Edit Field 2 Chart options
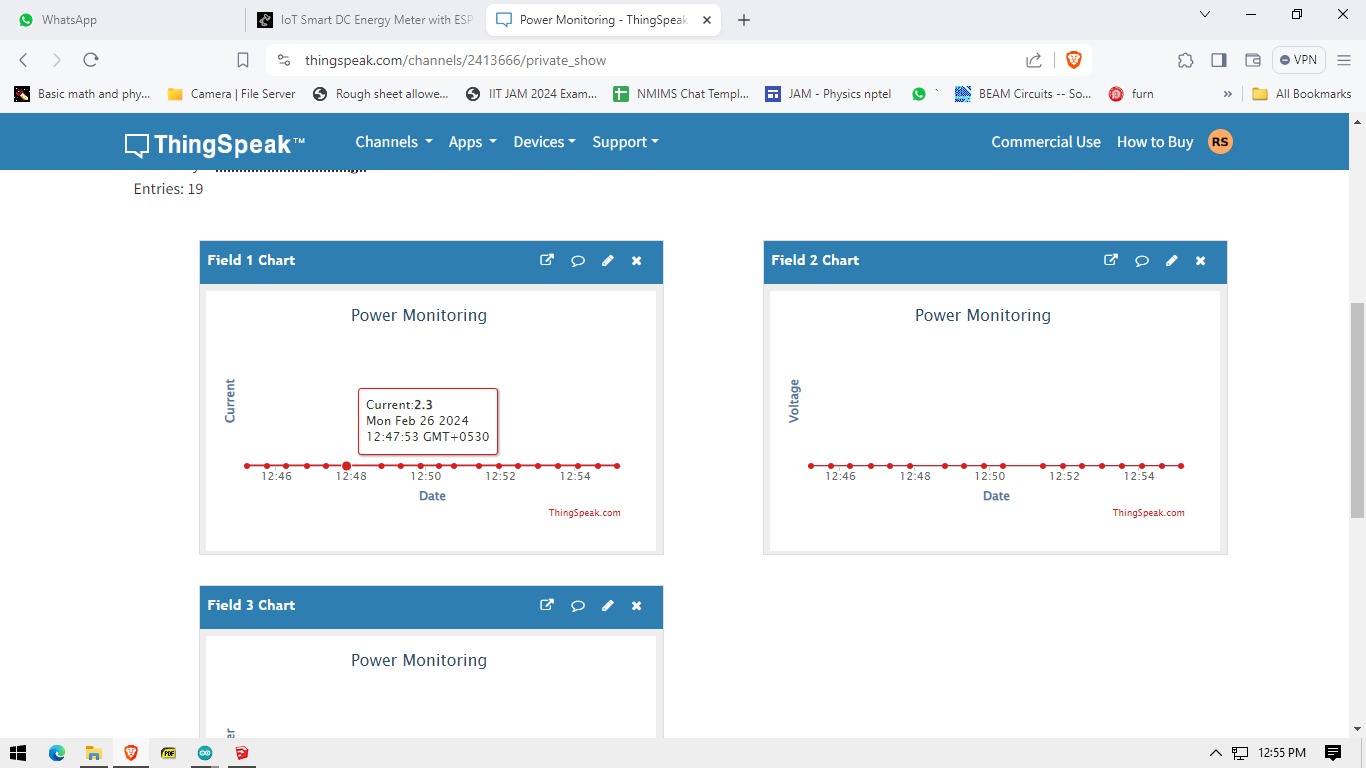The image size is (1366, 768). coord(1171,261)
